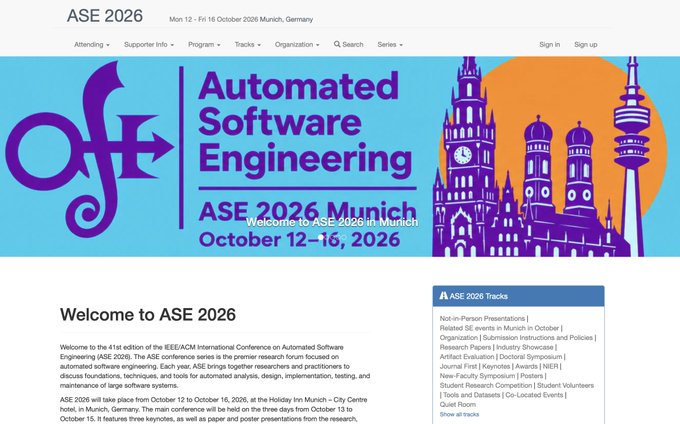Click the ASE 2026 Tracks panel icon

click(443, 296)
